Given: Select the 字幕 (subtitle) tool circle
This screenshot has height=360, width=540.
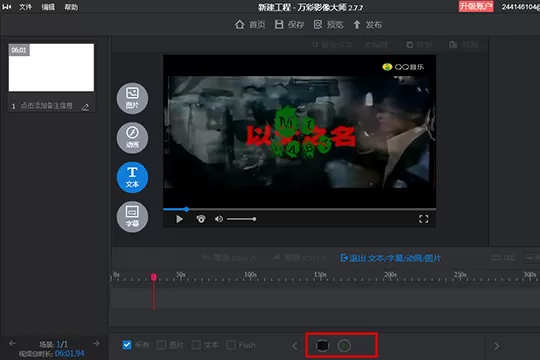Looking at the screenshot, I should click(x=132, y=217).
